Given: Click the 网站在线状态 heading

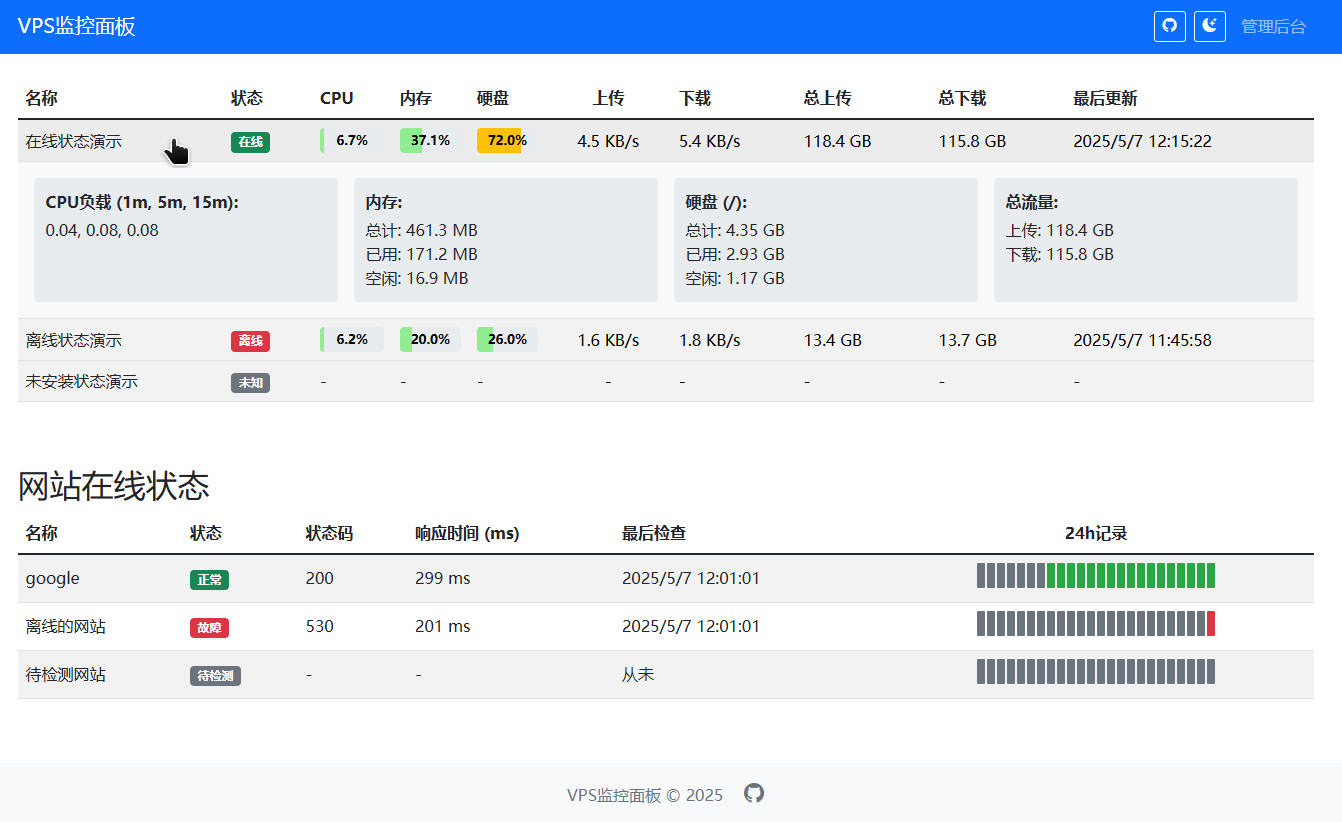Looking at the screenshot, I should pyautogui.click(x=114, y=486).
